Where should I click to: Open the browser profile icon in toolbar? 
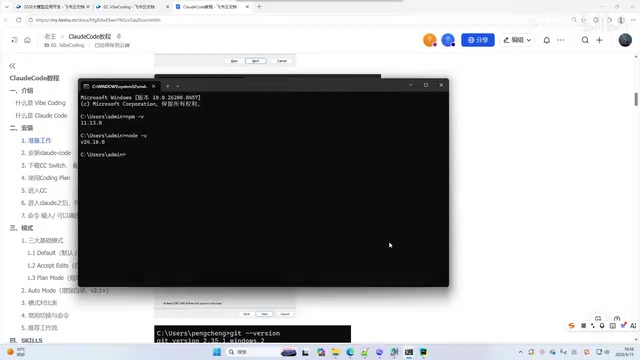click(621, 20)
